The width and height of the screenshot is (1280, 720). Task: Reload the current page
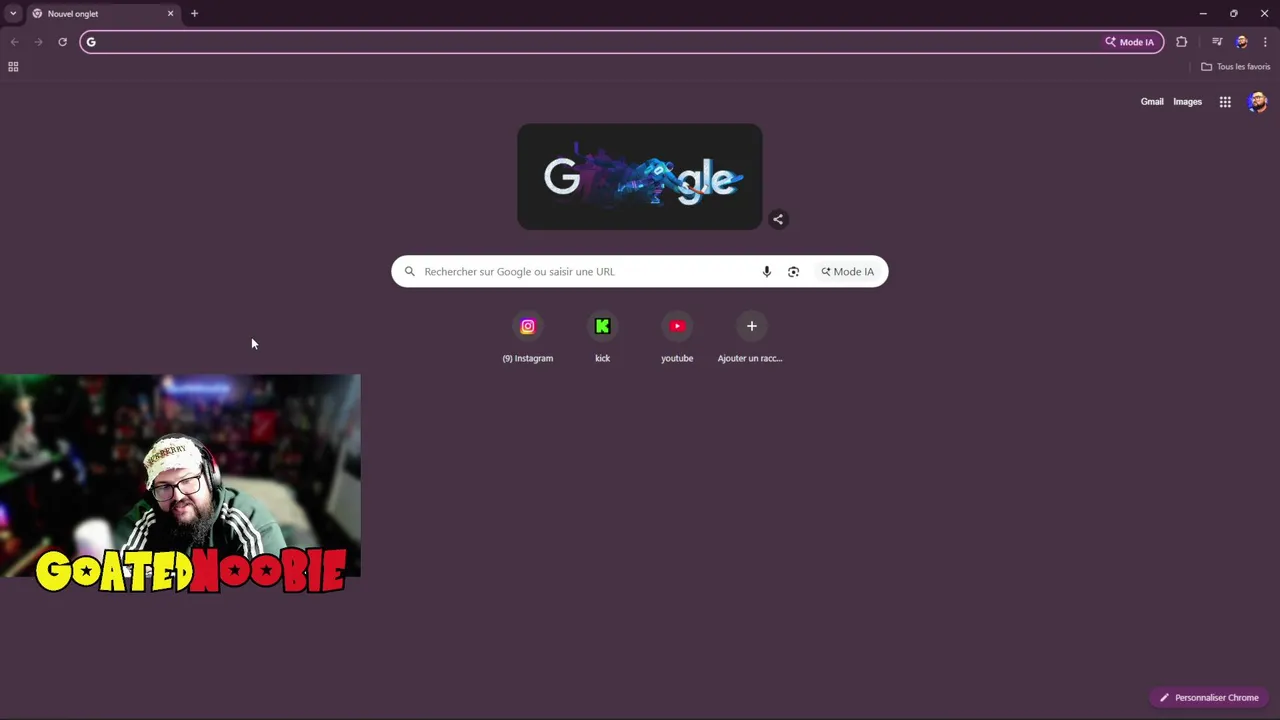tap(62, 42)
